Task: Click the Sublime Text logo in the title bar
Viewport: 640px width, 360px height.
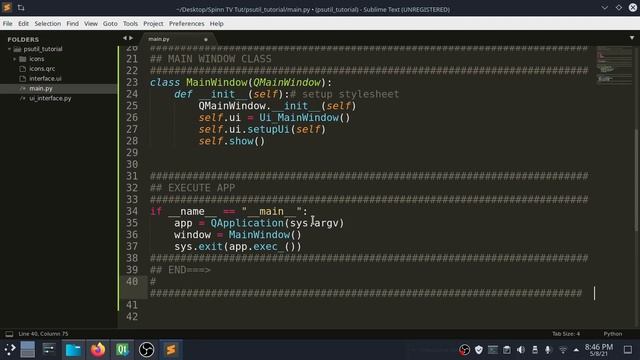Action: tap(7, 8)
